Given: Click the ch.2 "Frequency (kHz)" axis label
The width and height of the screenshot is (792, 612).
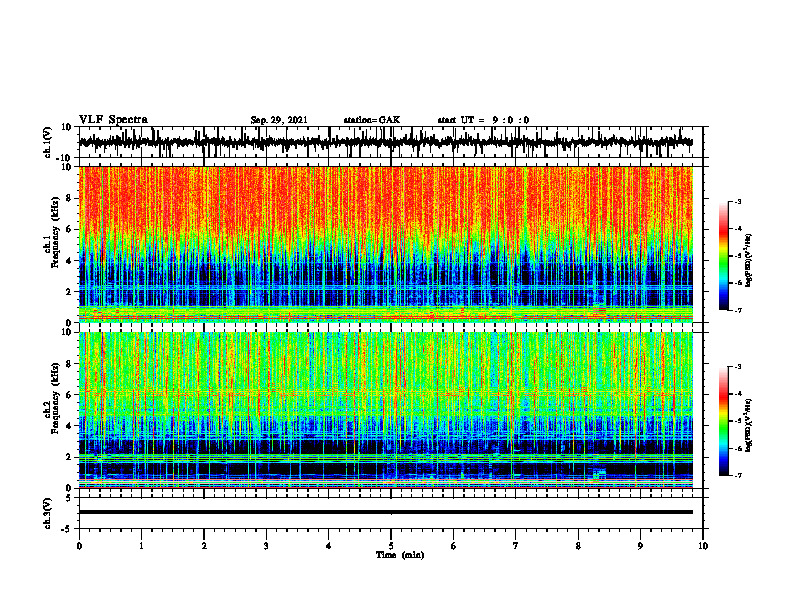Looking at the screenshot, I should 55,398.
